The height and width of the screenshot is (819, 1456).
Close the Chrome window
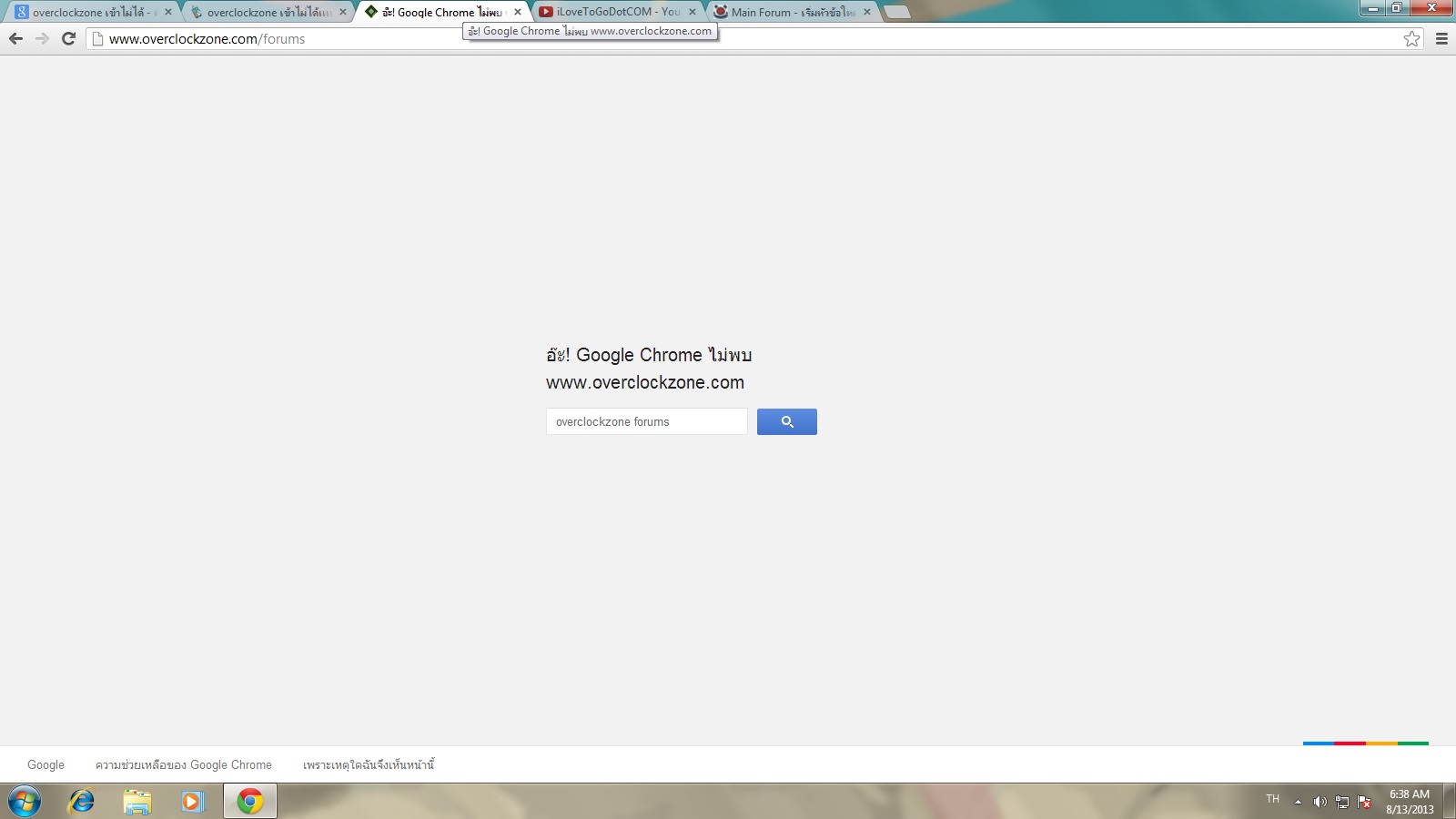point(1431,8)
